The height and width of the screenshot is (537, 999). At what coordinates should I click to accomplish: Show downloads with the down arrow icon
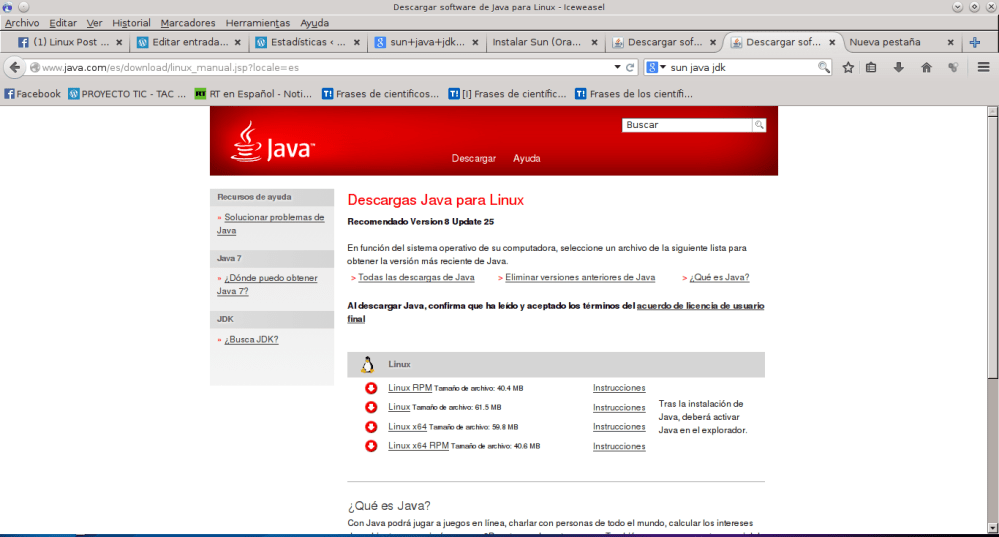pyautogui.click(x=899, y=68)
